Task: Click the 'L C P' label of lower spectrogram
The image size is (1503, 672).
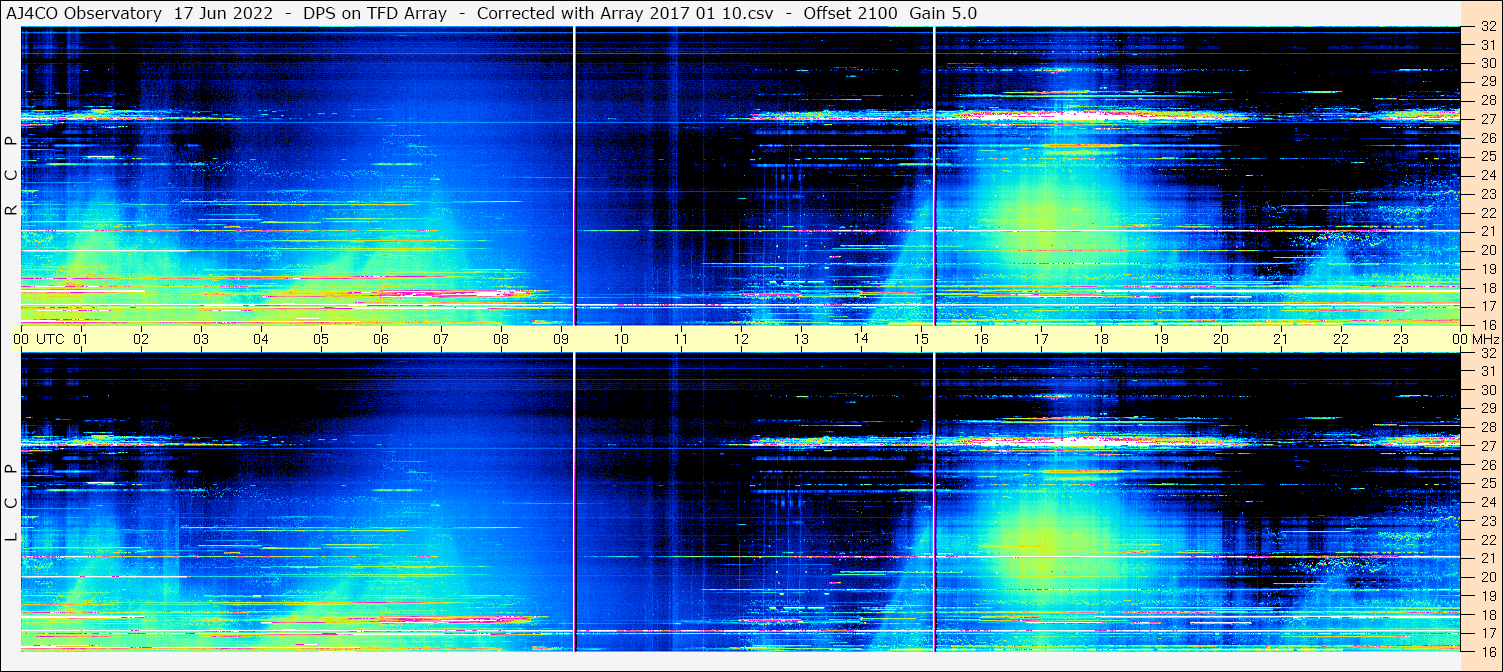Action: point(11,503)
